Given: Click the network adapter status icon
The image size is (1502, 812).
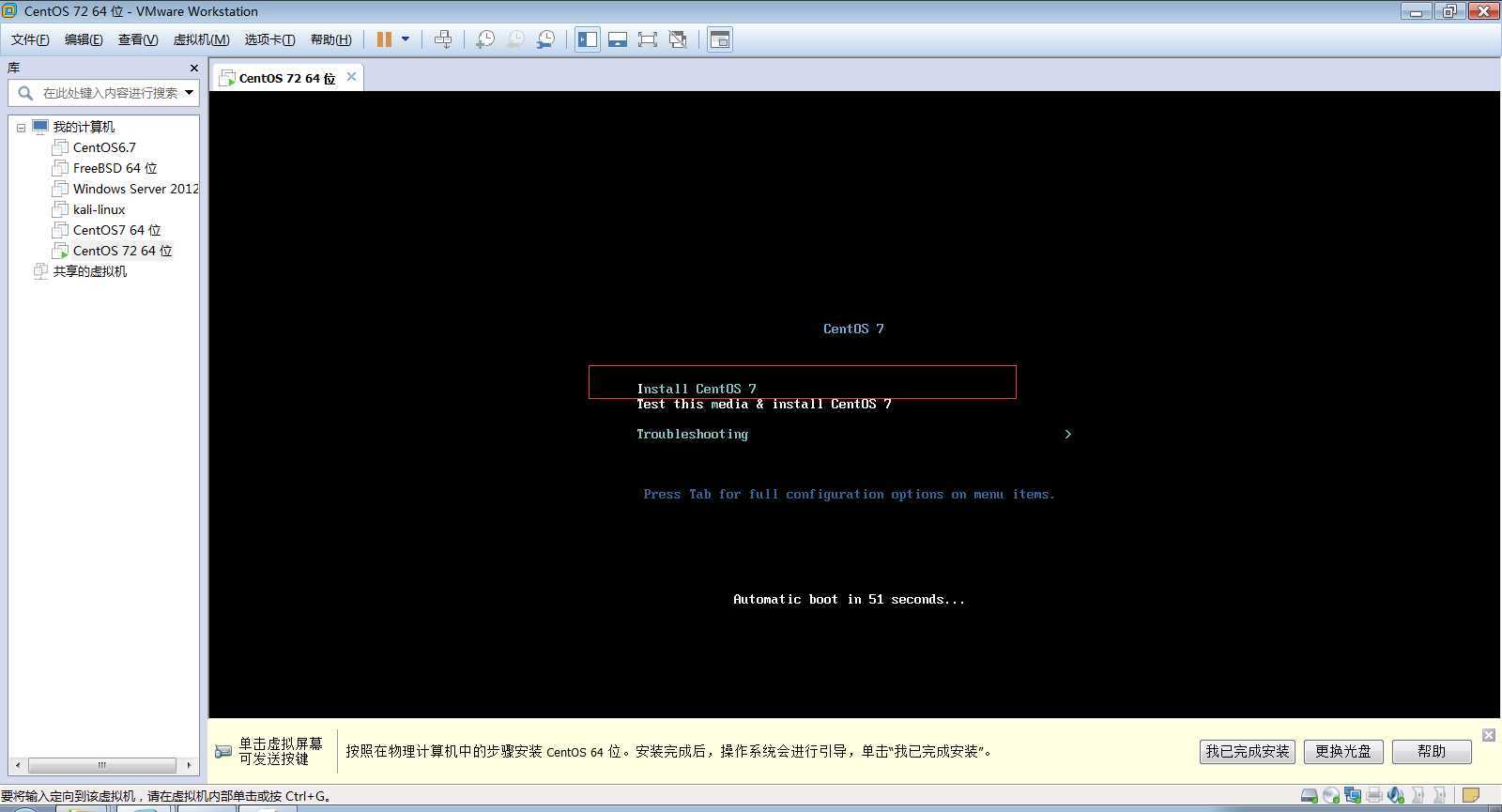Looking at the screenshot, I should click(1353, 795).
